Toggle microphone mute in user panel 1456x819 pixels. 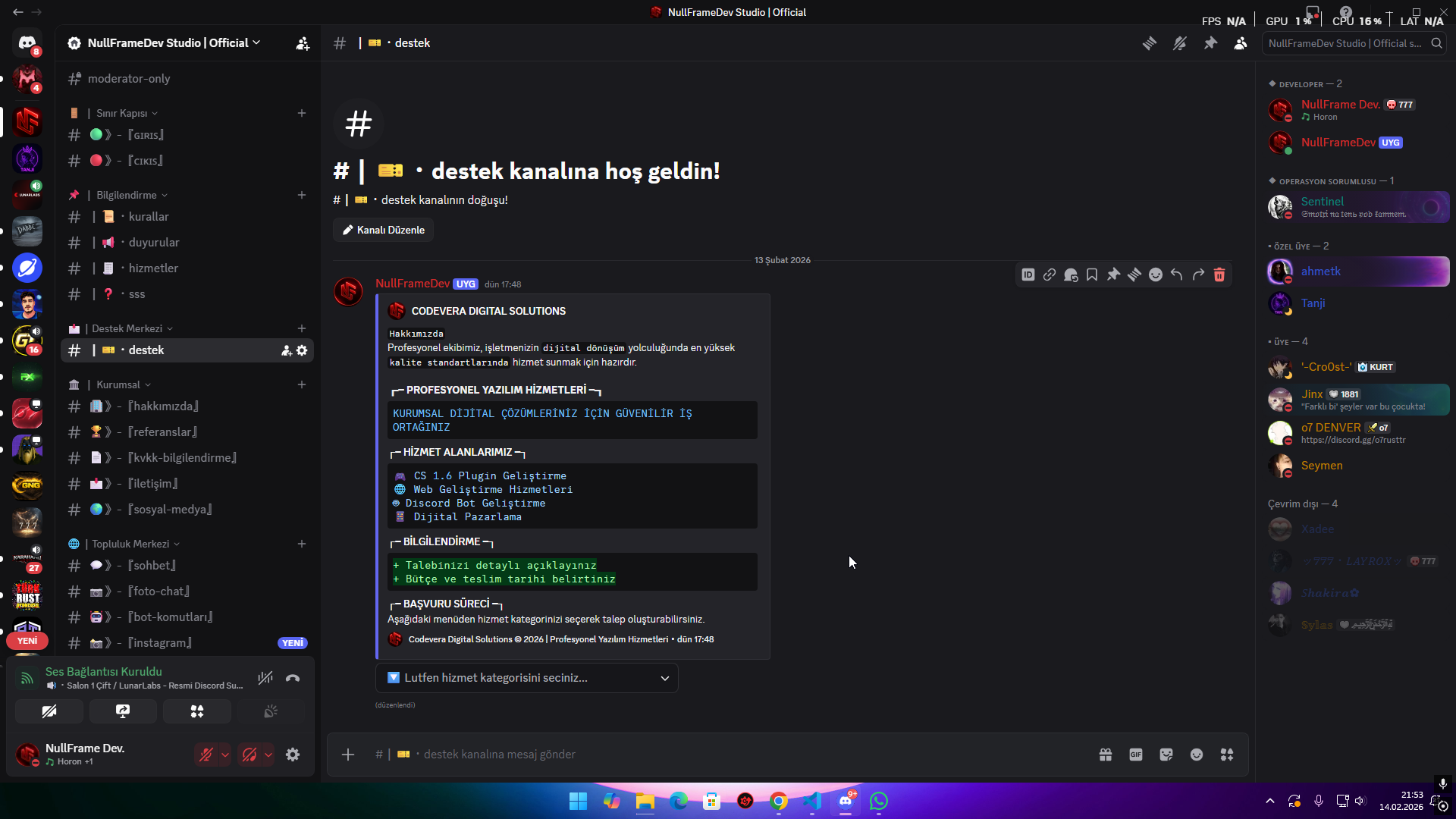coord(206,755)
